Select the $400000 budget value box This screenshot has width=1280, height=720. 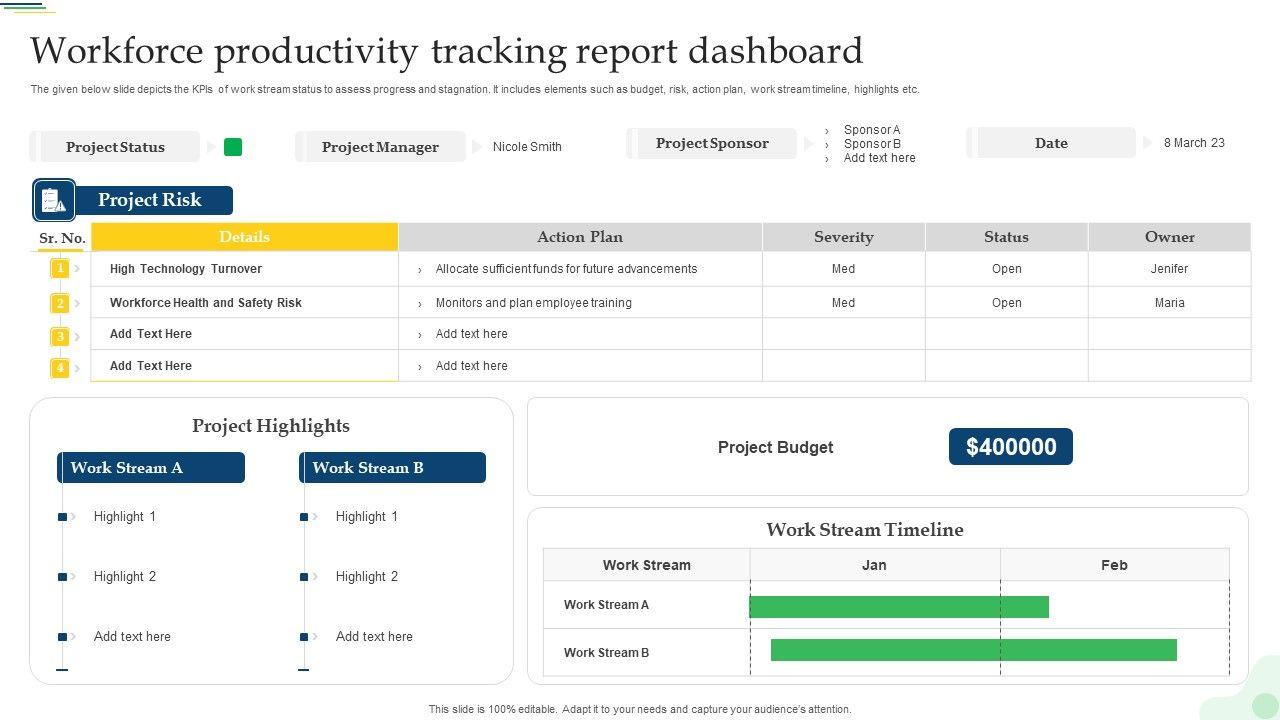(1011, 447)
